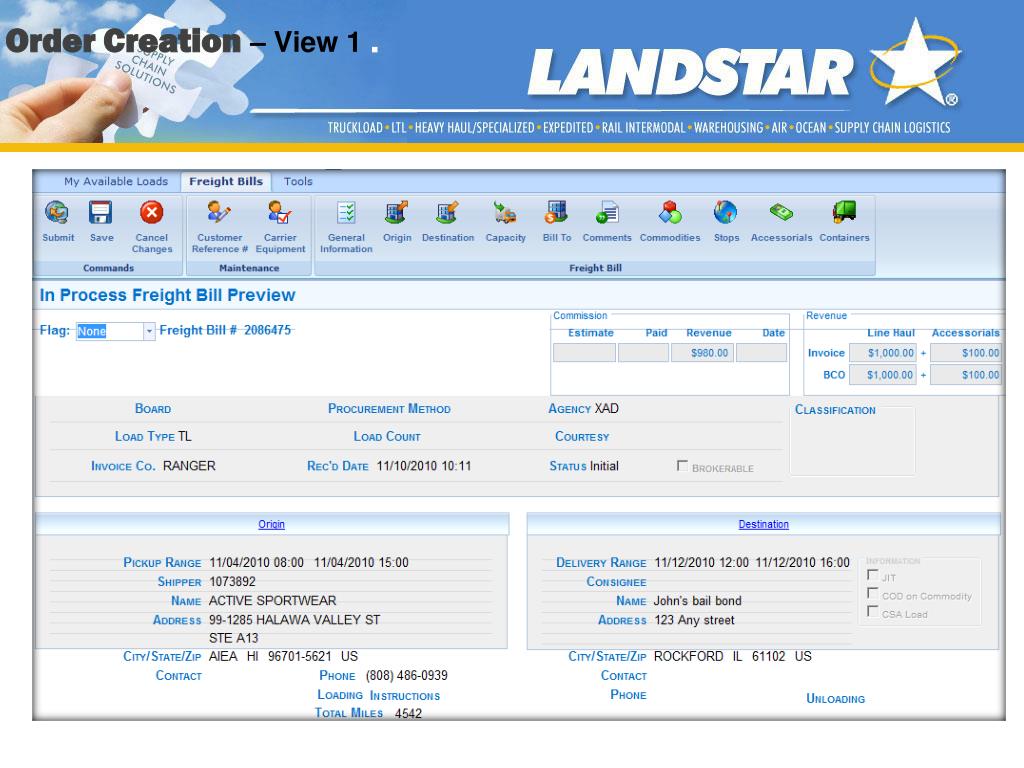Image resolution: width=1024 pixels, height=768 pixels.
Task: Click consignee name John's bail bond
Action: coord(697,601)
